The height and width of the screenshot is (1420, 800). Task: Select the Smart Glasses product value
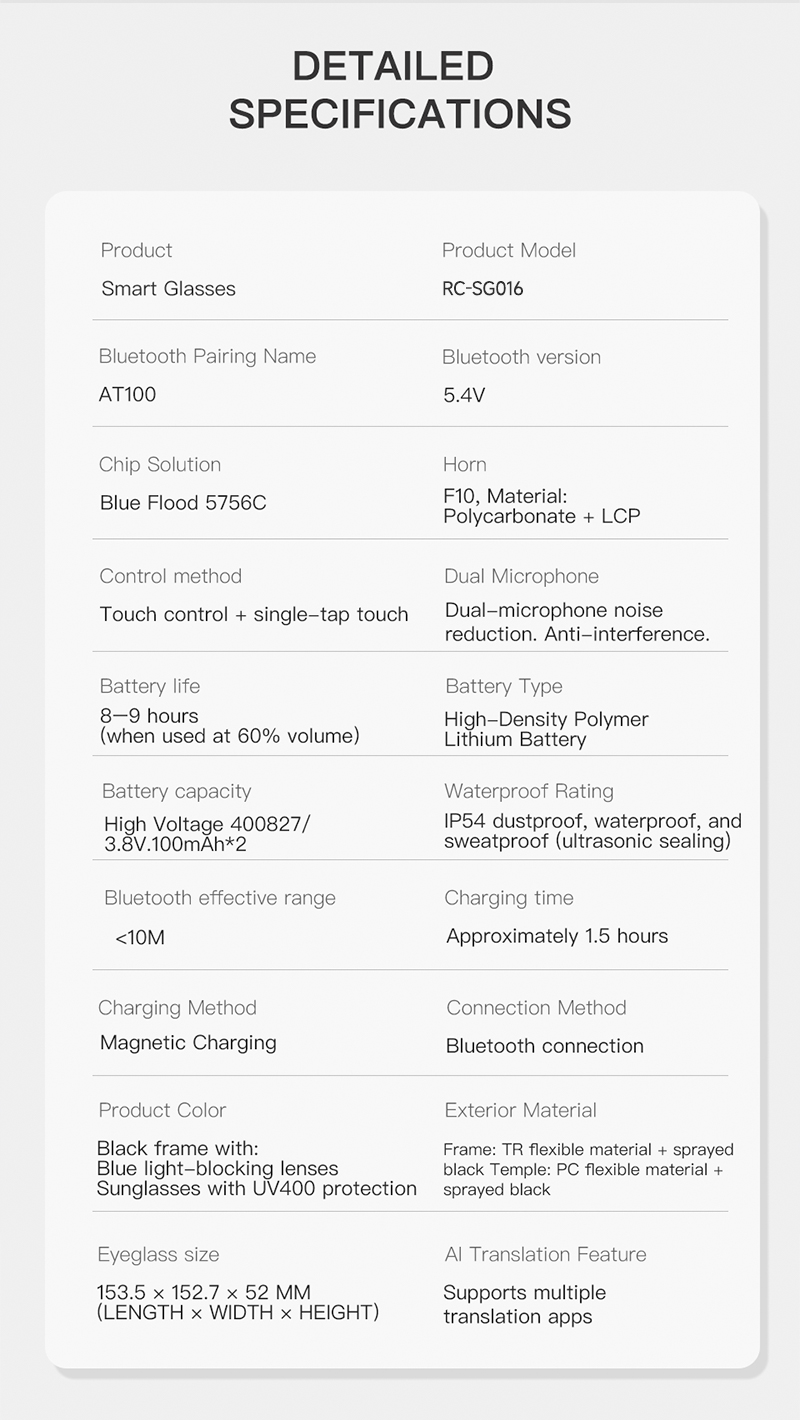(x=168, y=289)
